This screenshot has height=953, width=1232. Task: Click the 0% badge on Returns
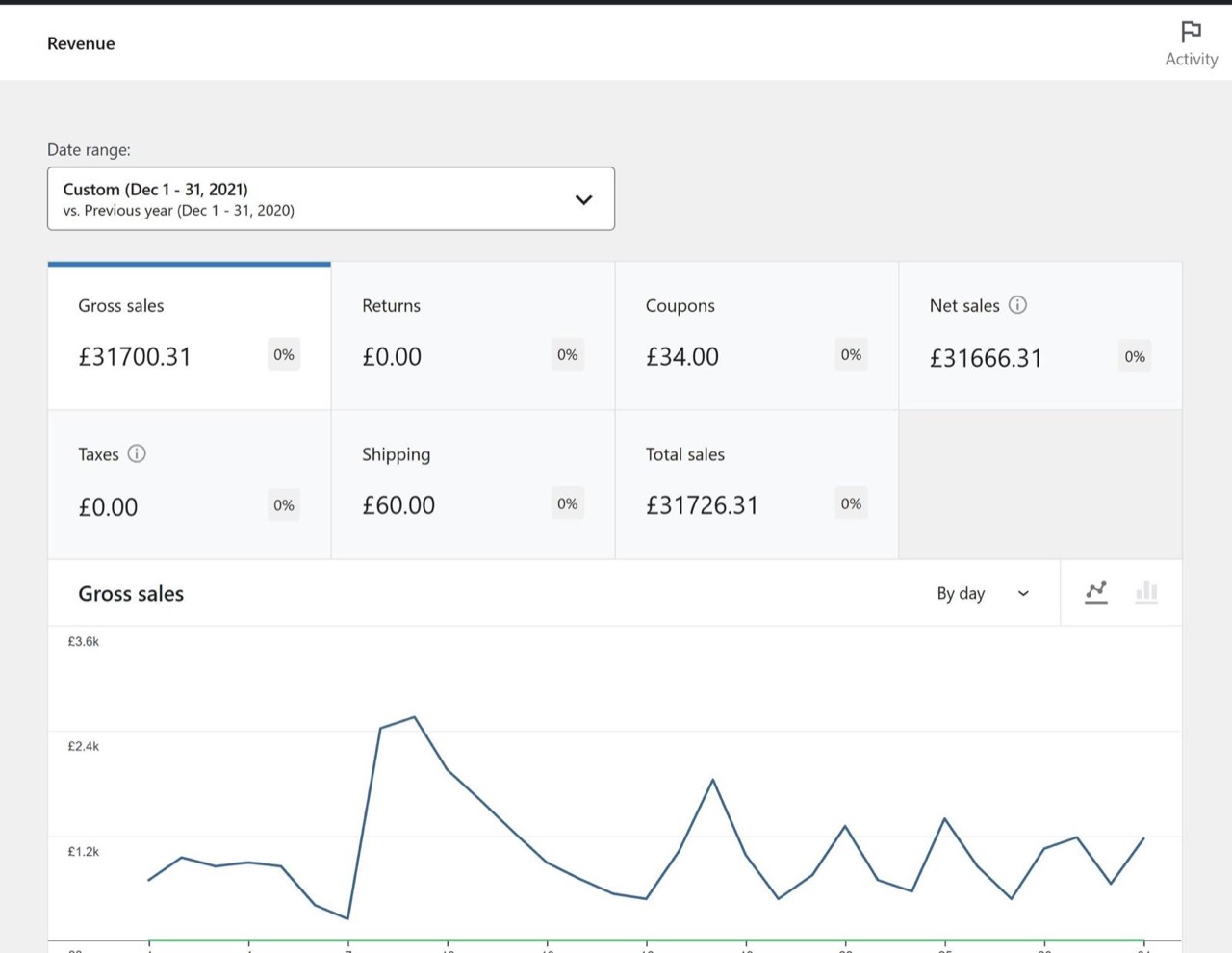click(568, 354)
